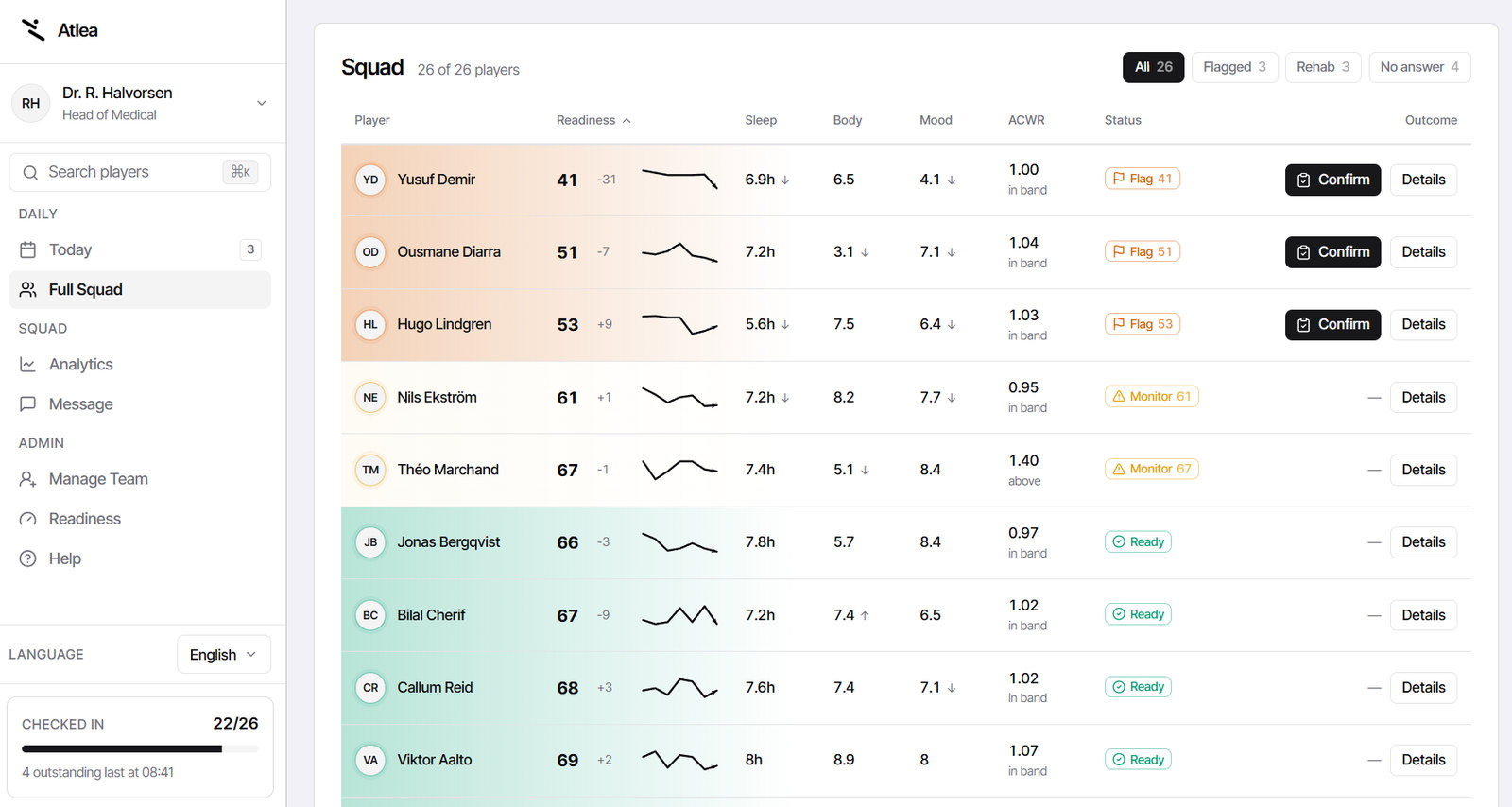
Task: Filter squad by Rehab 3
Action: click(1323, 67)
